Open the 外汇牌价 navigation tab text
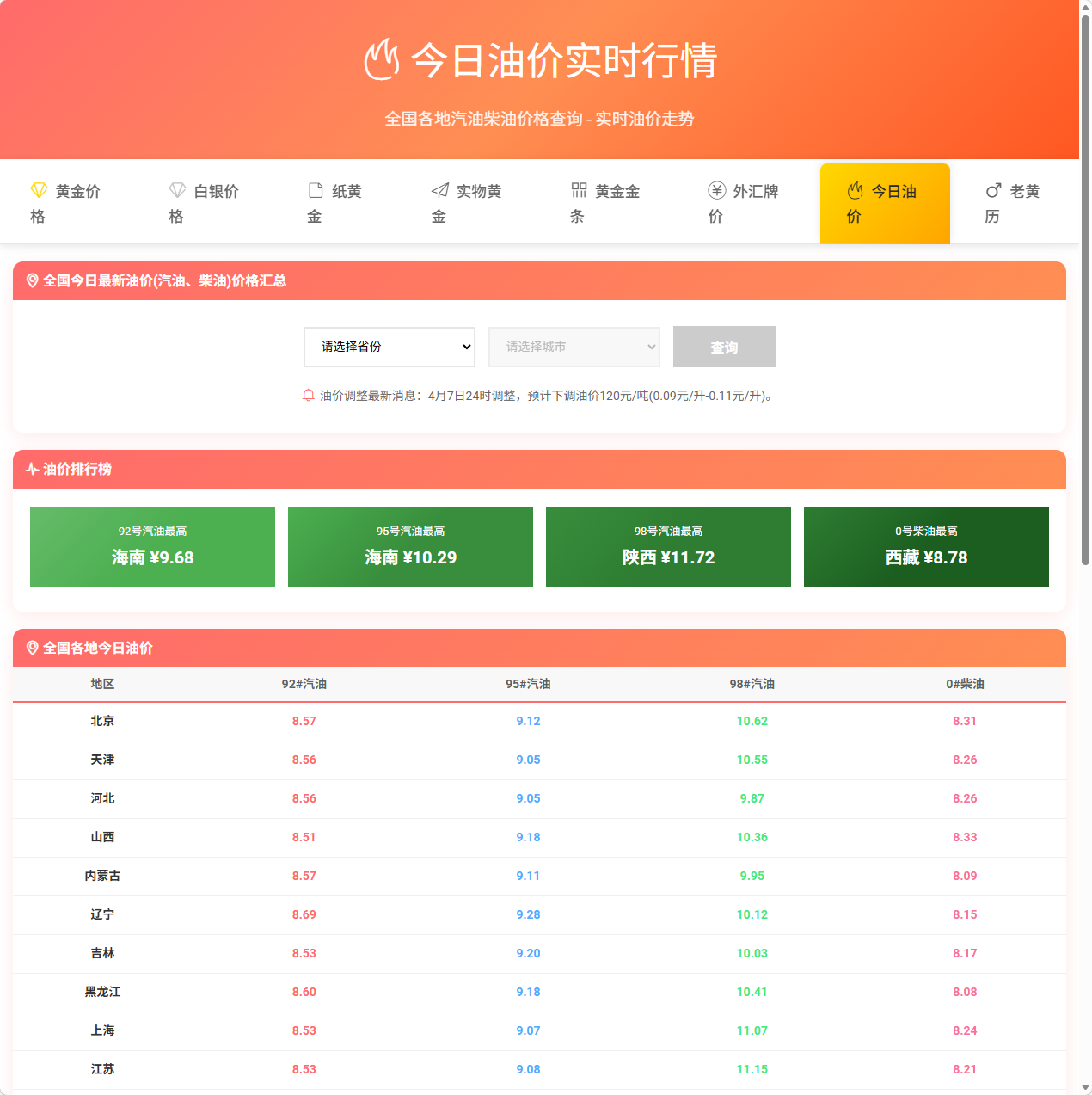1092x1095 pixels. coord(755,192)
